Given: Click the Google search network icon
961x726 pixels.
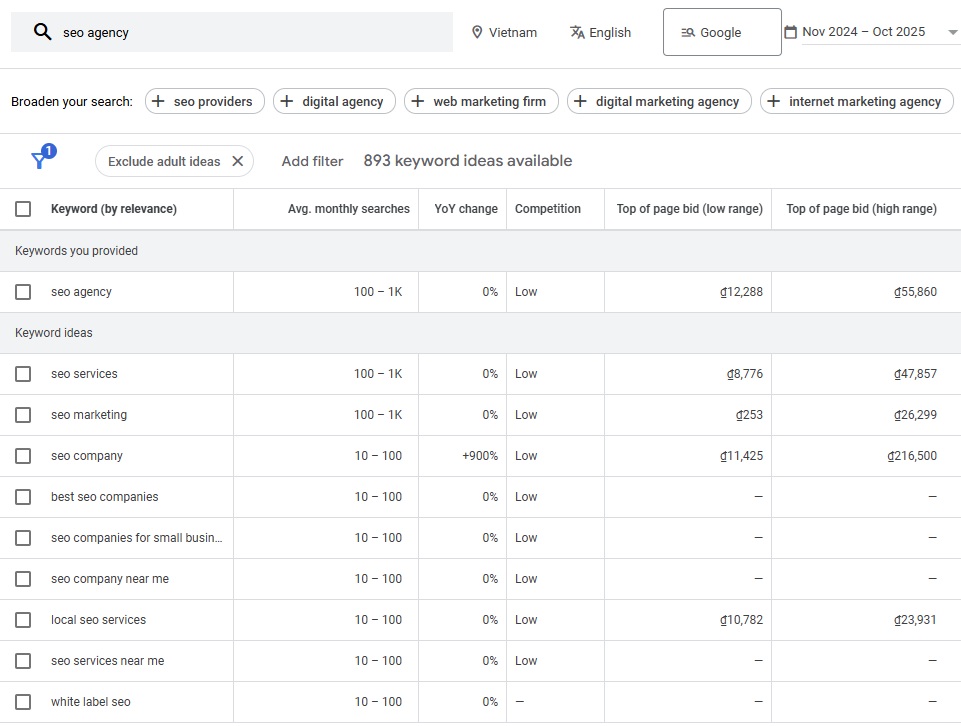Looking at the screenshot, I should tap(688, 32).
